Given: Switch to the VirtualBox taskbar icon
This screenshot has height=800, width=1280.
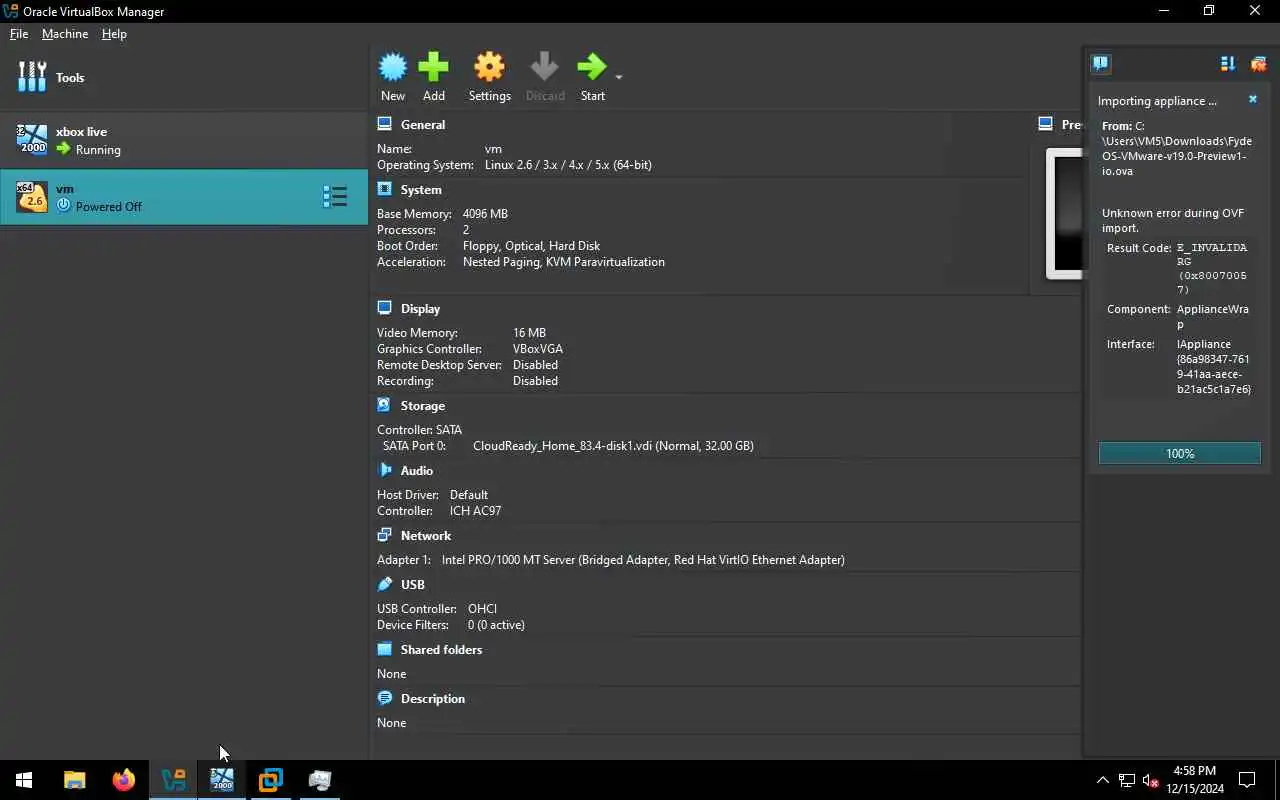Looking at the screenshot, I should pos(173,780).
